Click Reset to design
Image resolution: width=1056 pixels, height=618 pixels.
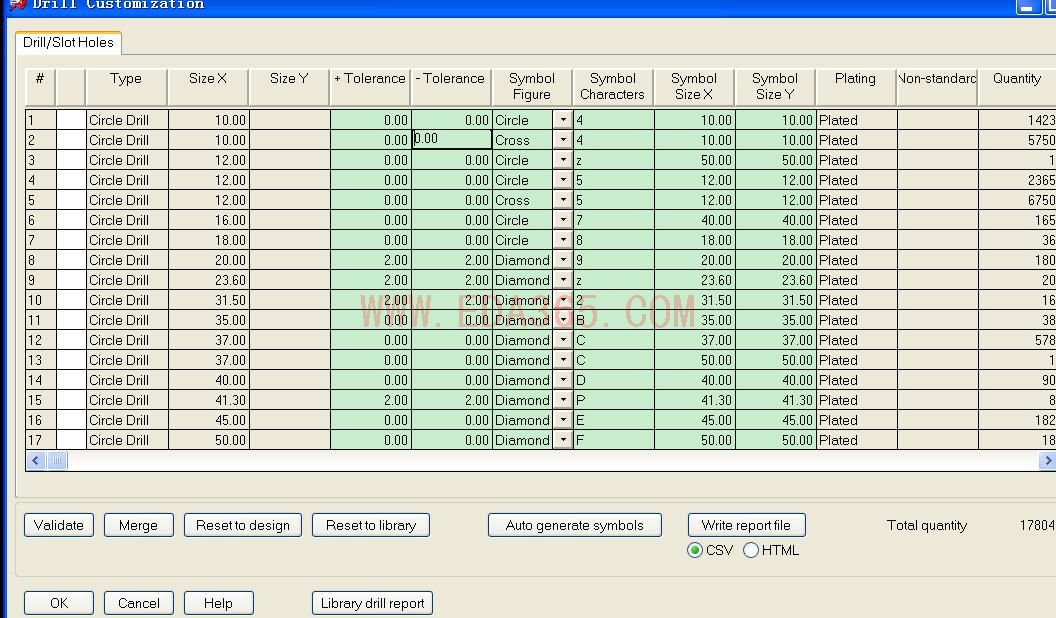click(x=242, y=525)
